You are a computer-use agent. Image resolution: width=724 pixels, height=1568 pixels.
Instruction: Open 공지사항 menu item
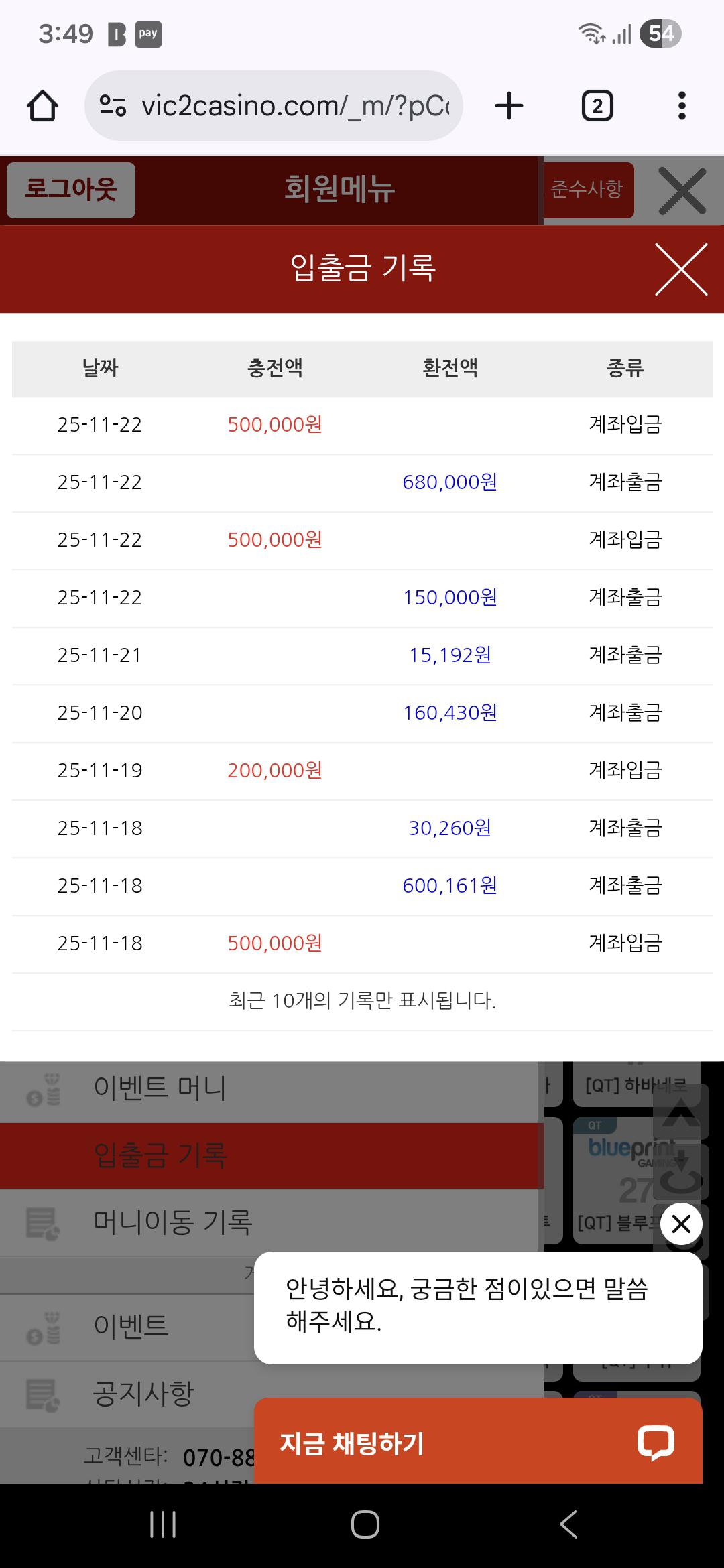tap(143, 1394)
